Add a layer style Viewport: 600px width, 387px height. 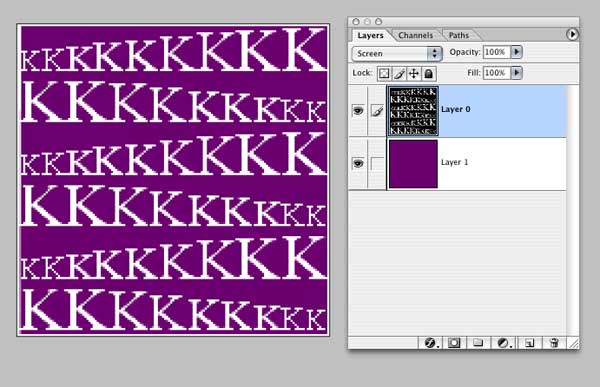[430, 343]
